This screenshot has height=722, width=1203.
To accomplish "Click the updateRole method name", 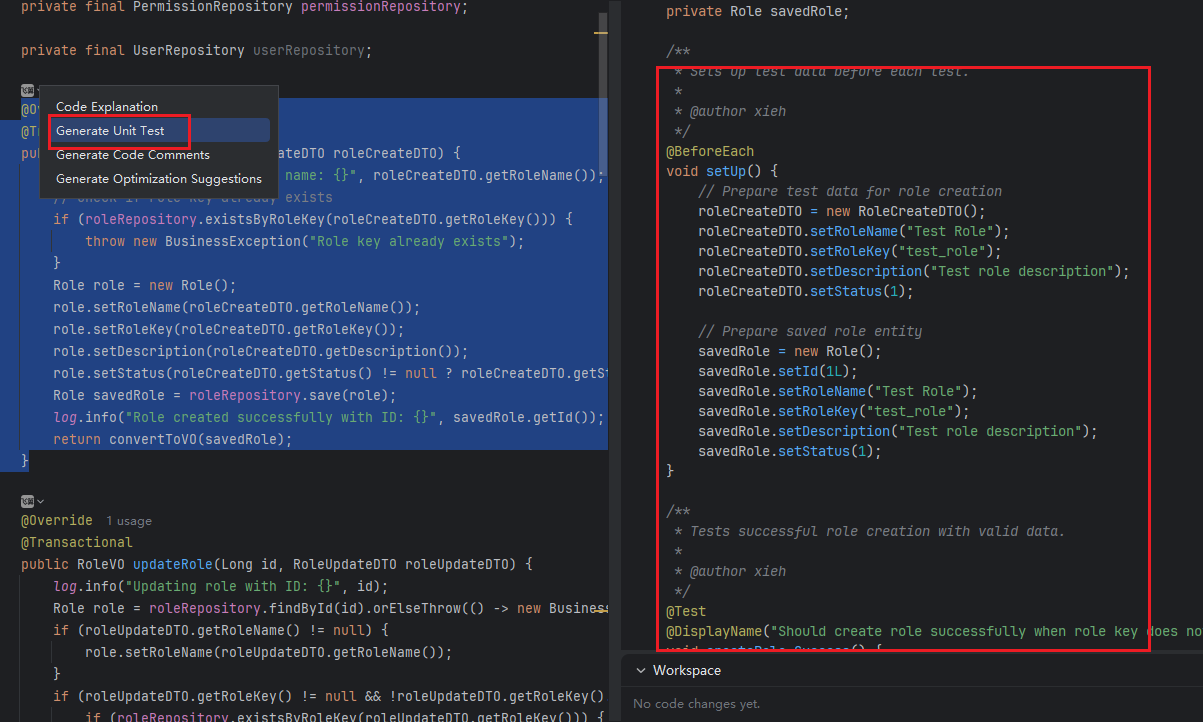I will (x=171, y=564).
